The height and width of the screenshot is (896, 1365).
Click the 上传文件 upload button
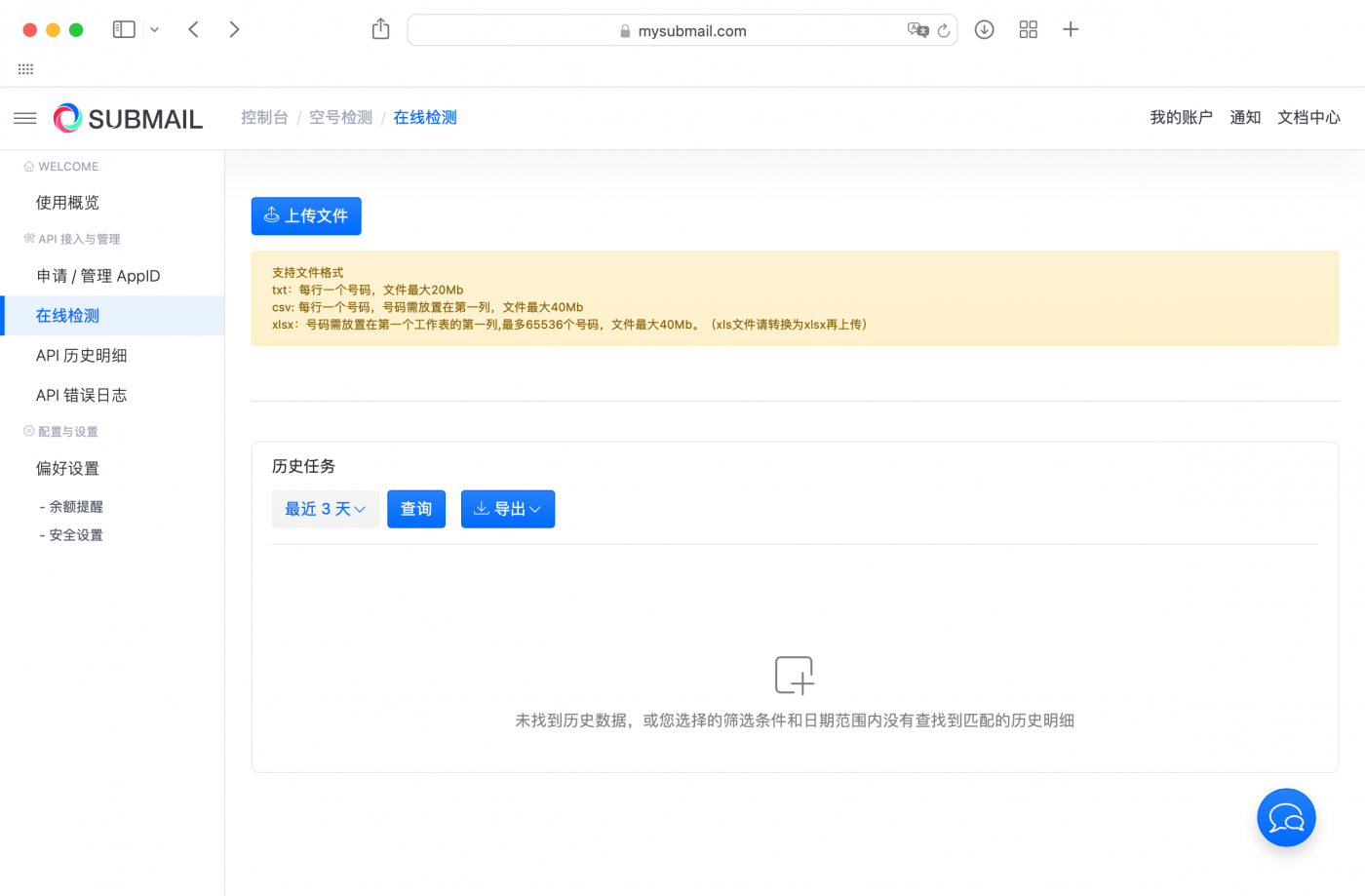(306, 215)
